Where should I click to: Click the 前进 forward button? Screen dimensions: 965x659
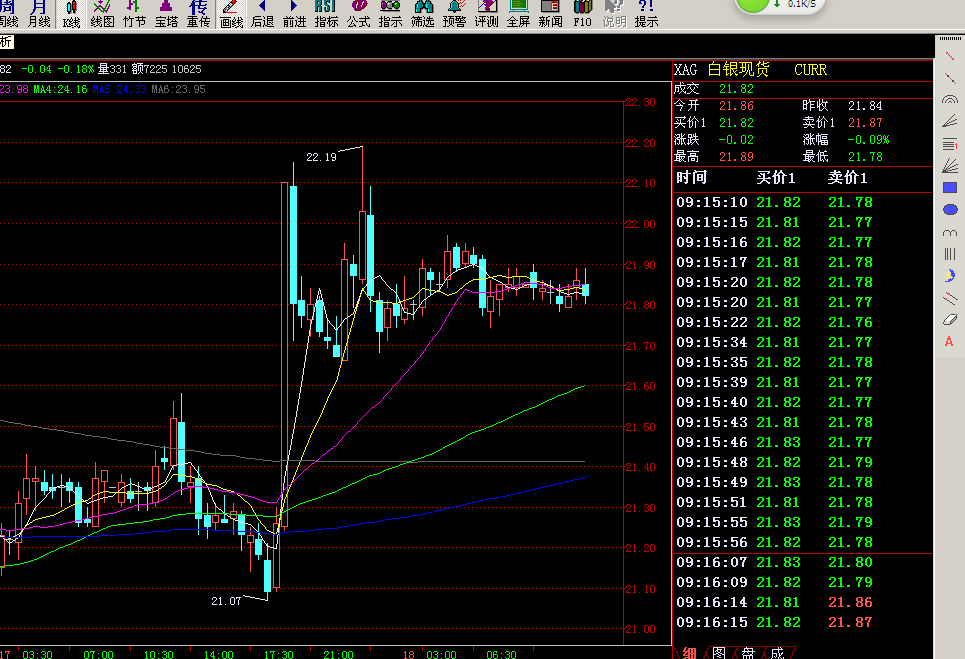[294, 13]
